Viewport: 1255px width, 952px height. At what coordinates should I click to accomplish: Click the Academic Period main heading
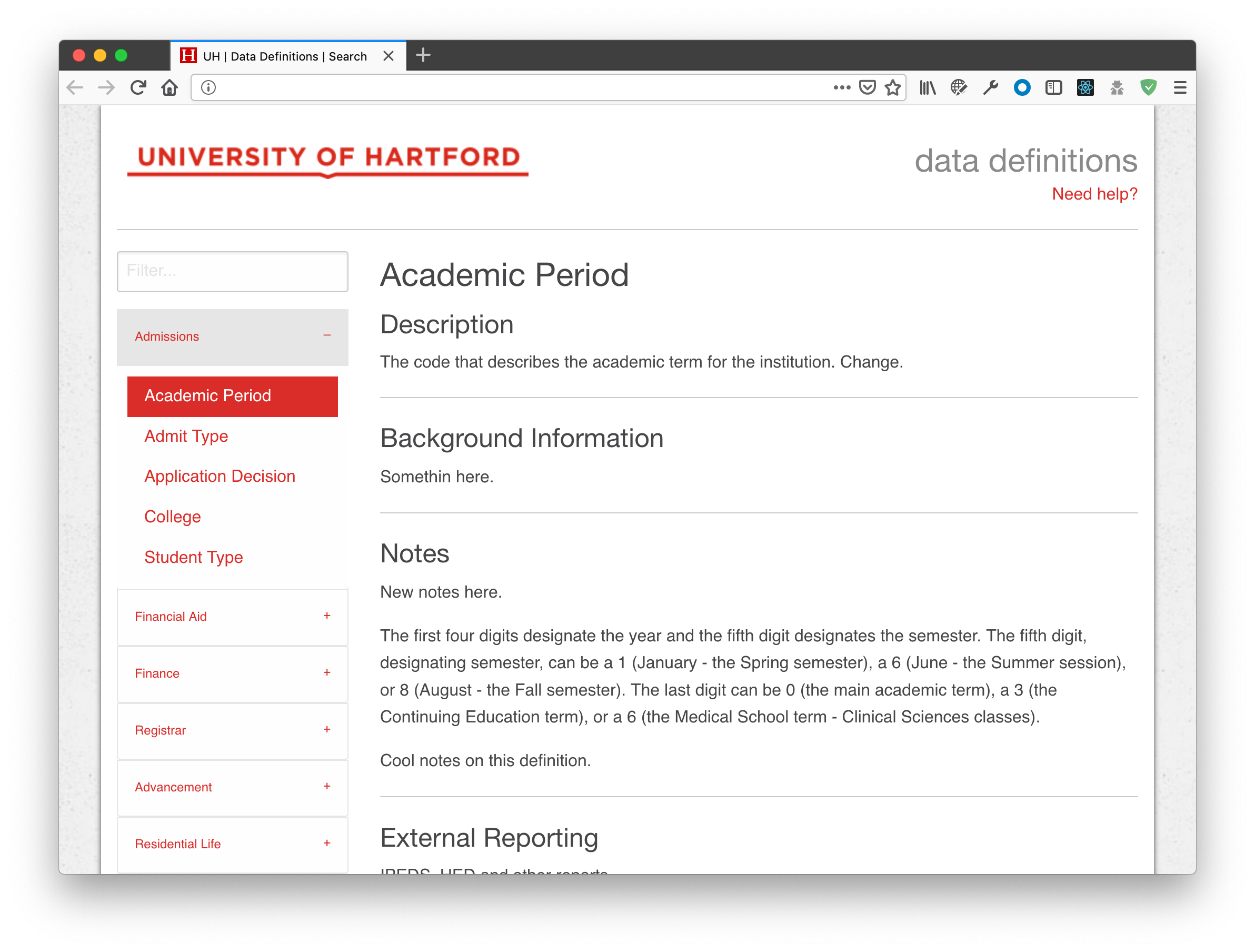coord(504,275)
